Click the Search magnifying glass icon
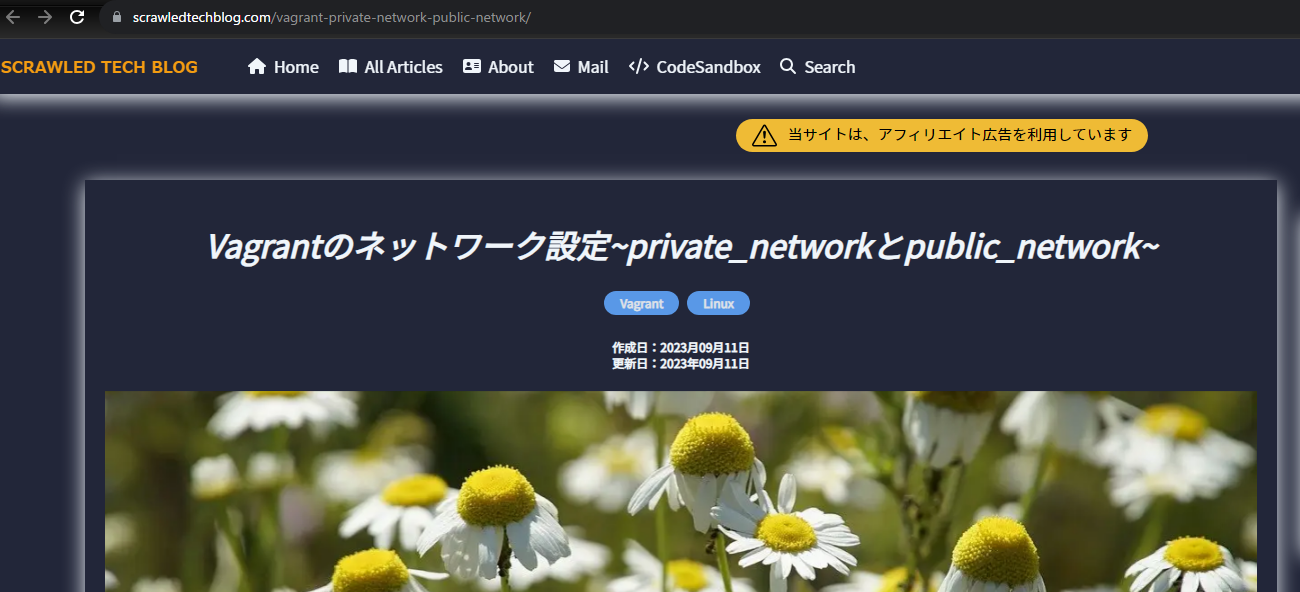 [788, 66]
